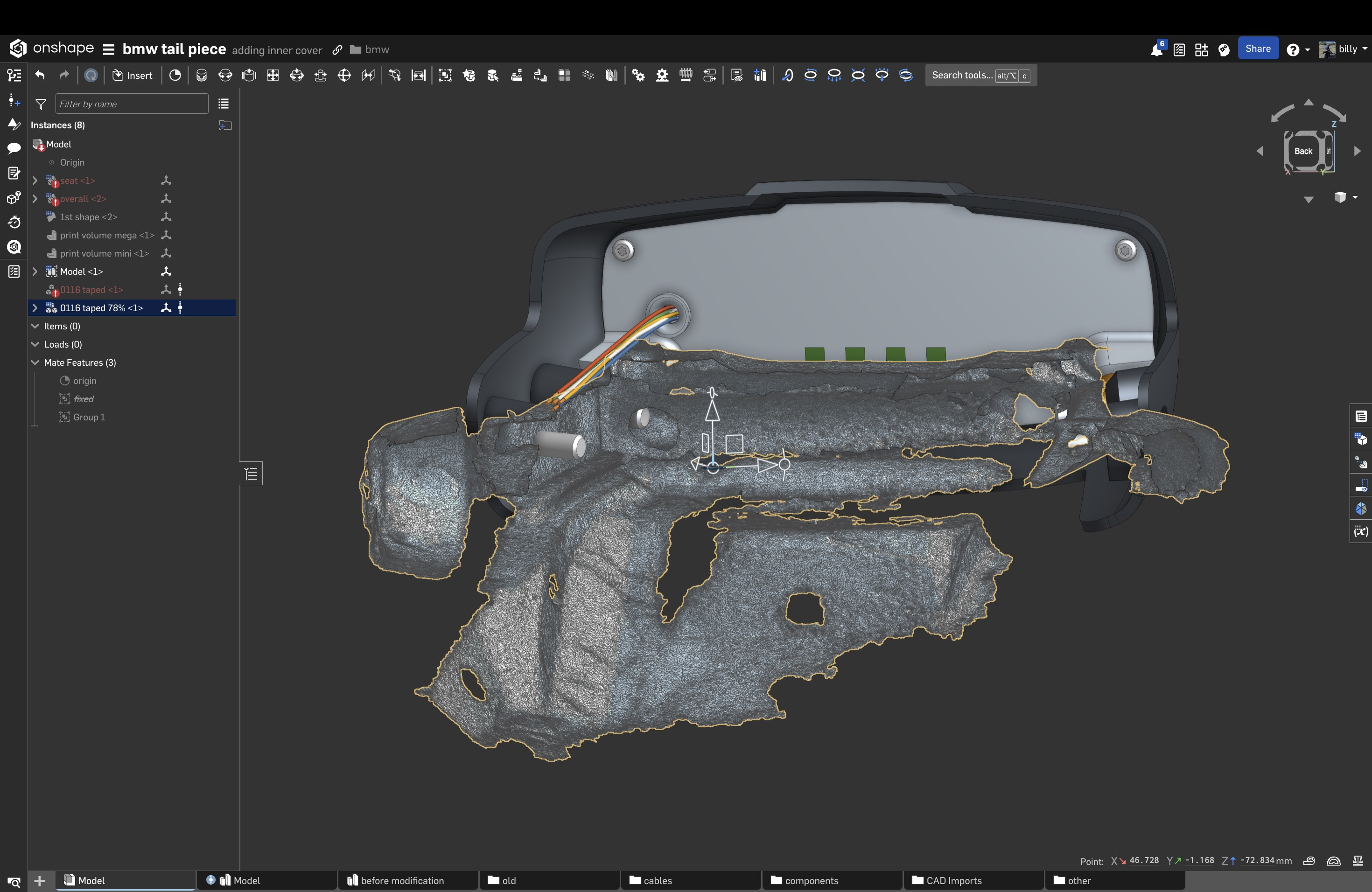Switch to the before modification tab

tap(402, 880)
